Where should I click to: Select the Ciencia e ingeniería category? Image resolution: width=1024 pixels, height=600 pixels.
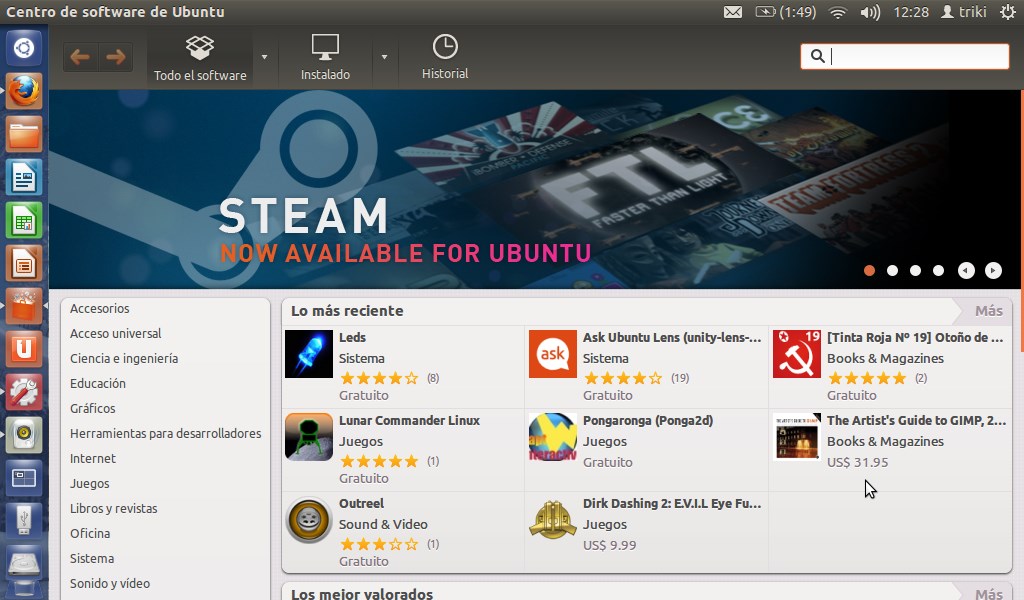124,358
